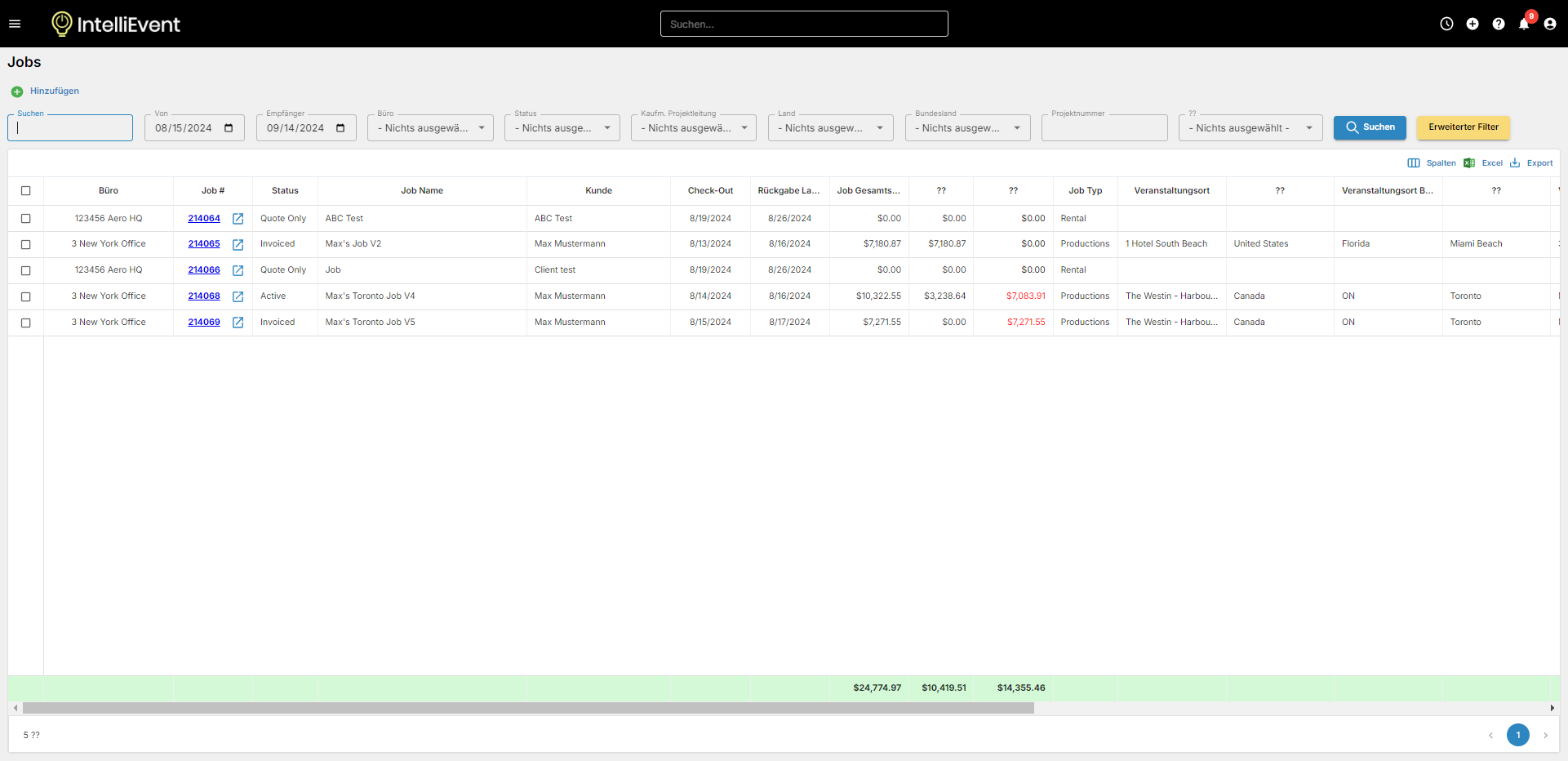Image resolution: width=1568 pixels, height=761 pixels.
Task: Open Erweiterter Filter
Action: [x=1464, y=127]
